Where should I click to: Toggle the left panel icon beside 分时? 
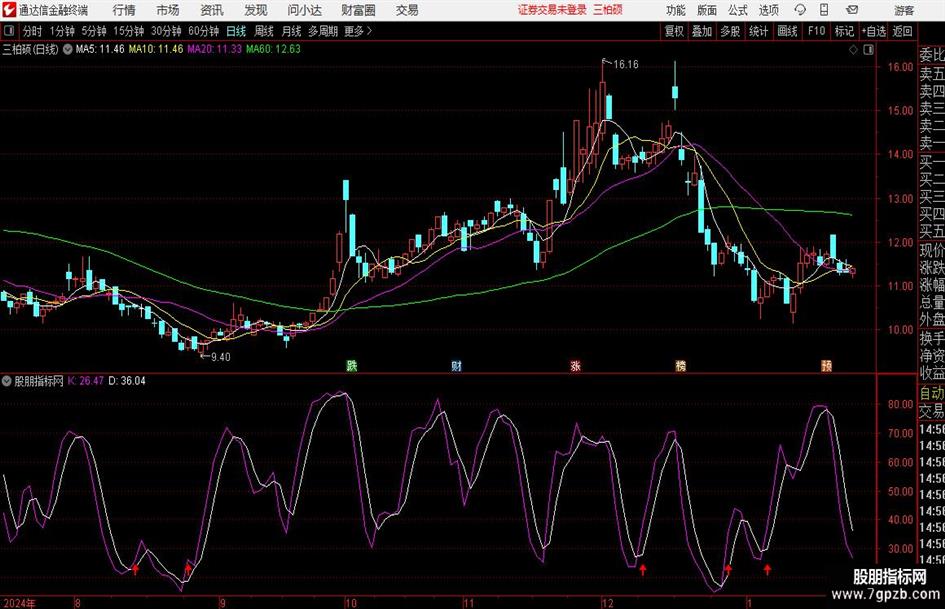[8, 31]
